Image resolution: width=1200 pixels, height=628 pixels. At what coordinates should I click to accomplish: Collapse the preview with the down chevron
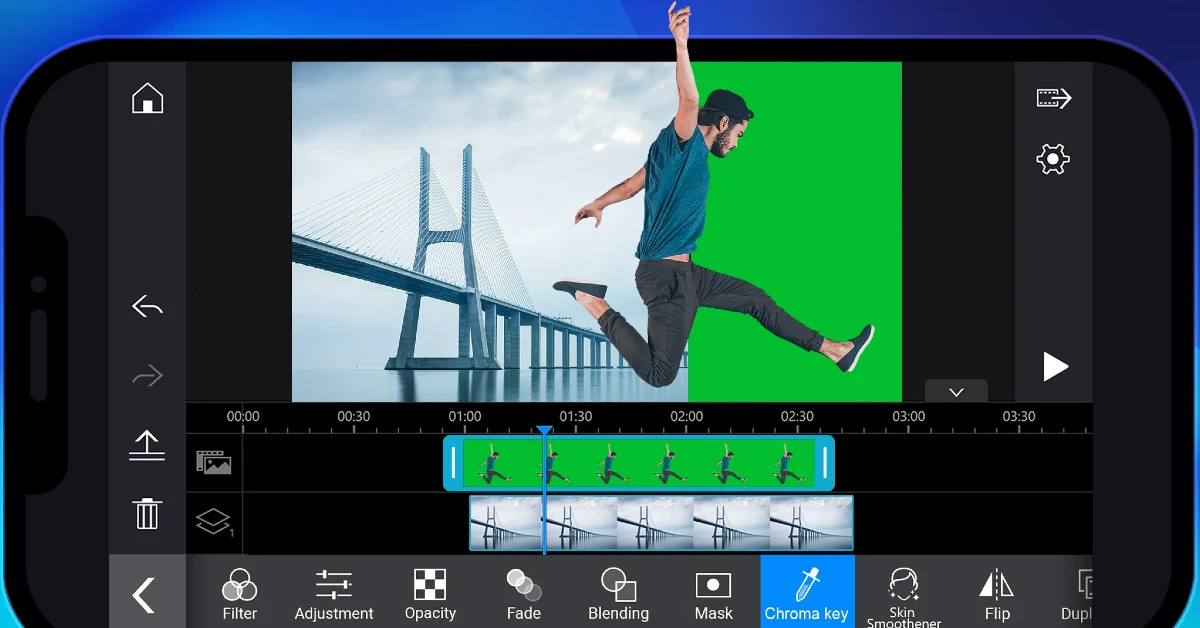pyautogui.click(x=956, y=391)
